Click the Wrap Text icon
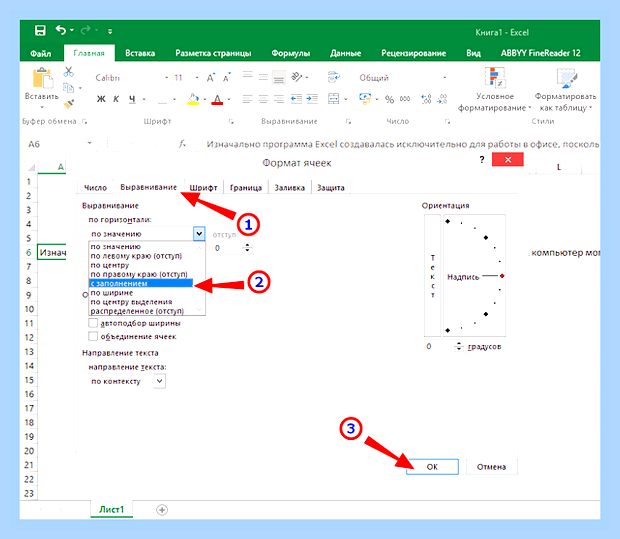The image size is (620, 539). click(334, 77)
